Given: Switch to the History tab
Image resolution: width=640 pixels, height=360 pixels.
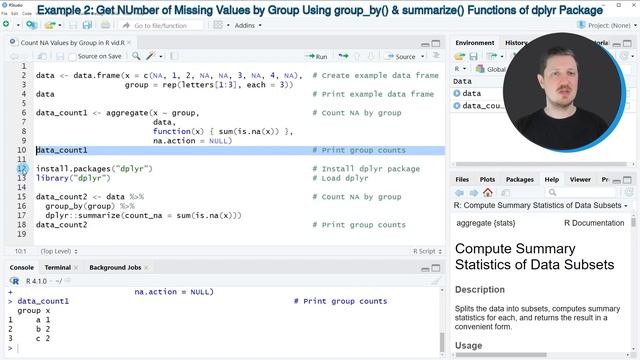Looking at the screenshot, I should point(515,43).
